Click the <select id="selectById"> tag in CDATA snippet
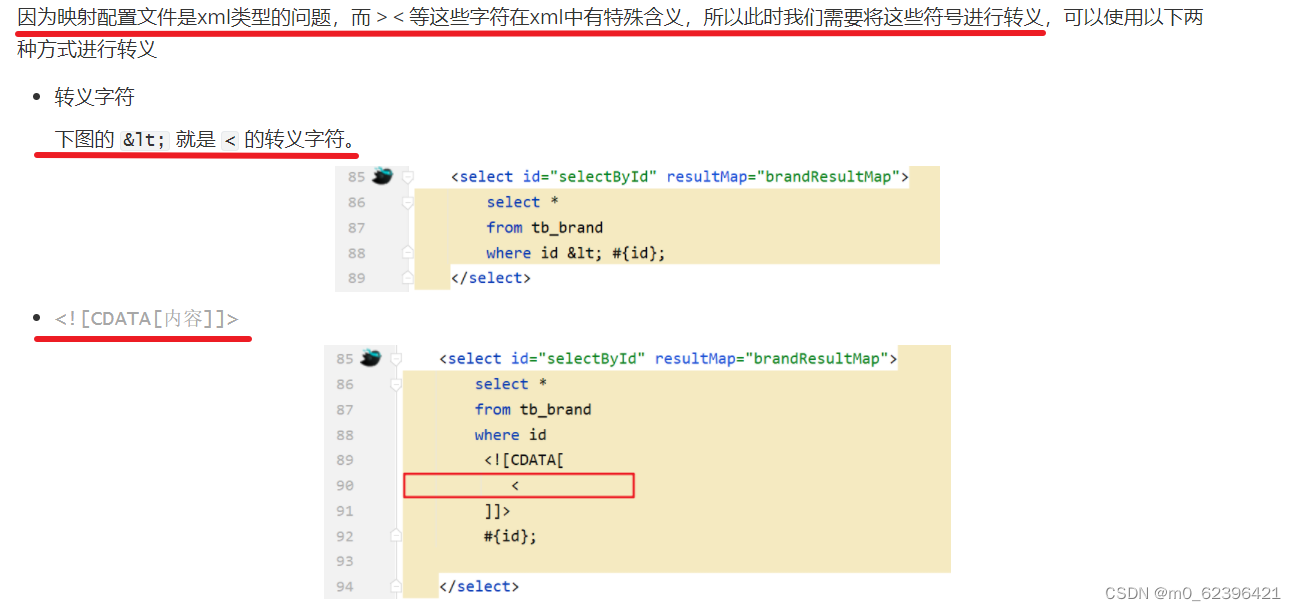This screenshot has height=611, width=1296. point(668,358)
